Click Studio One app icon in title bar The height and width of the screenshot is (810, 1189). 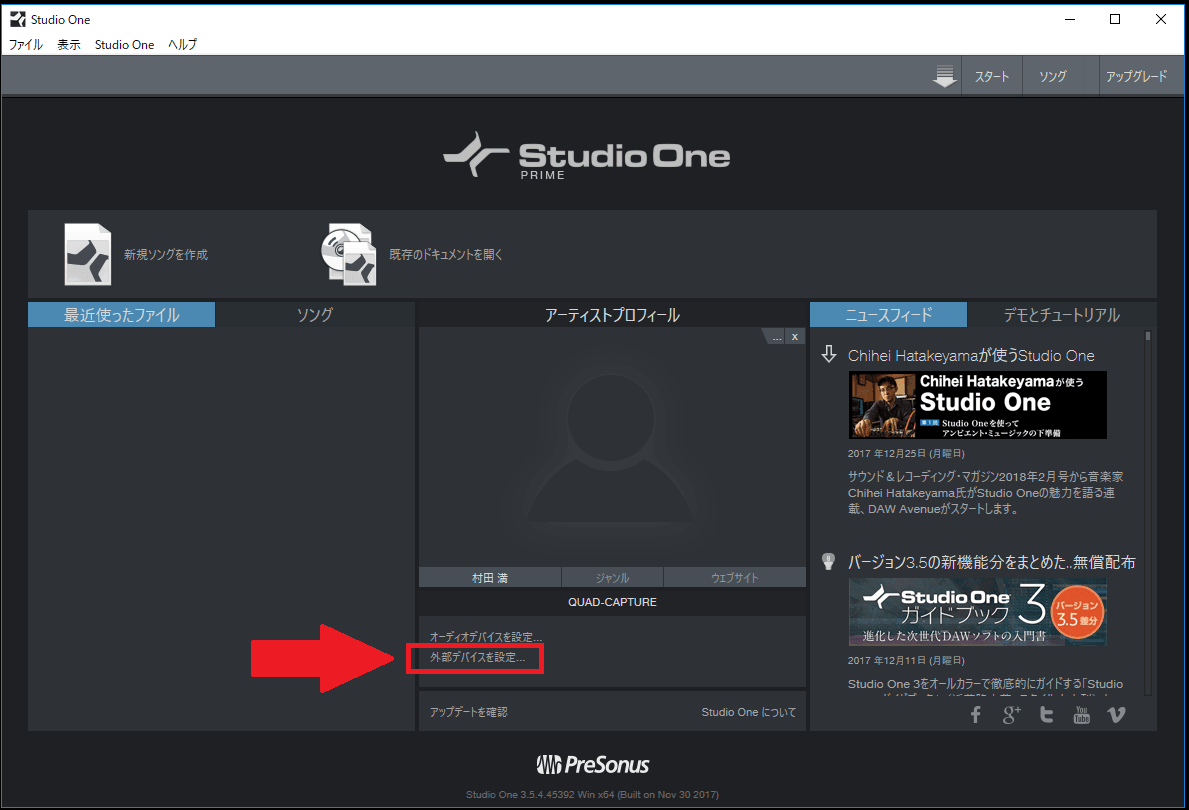tap(17, 19)
